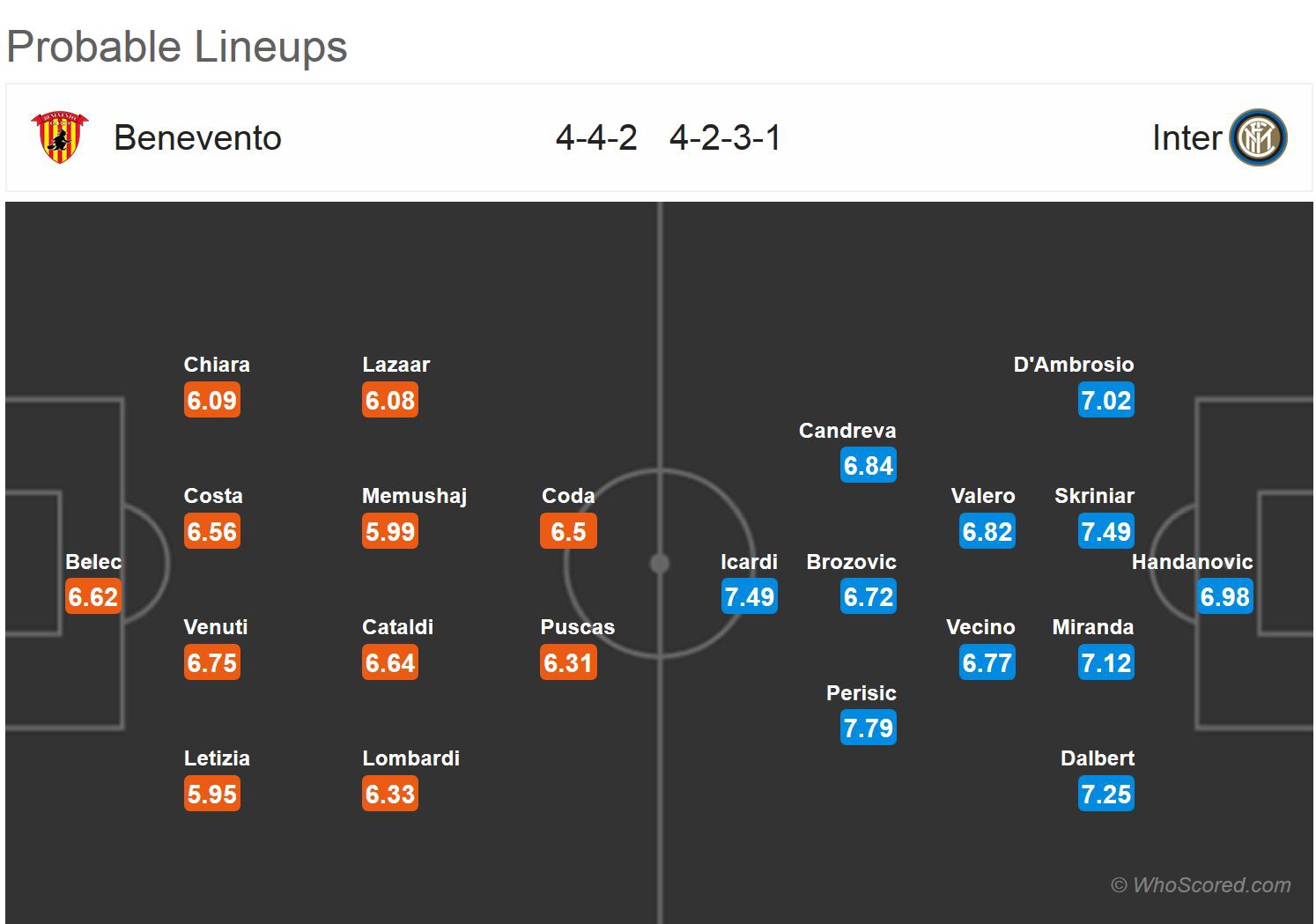Select Belec's 6.62 rating badge
Viewport: 1316px width, 924px height.
coord(92,596)
